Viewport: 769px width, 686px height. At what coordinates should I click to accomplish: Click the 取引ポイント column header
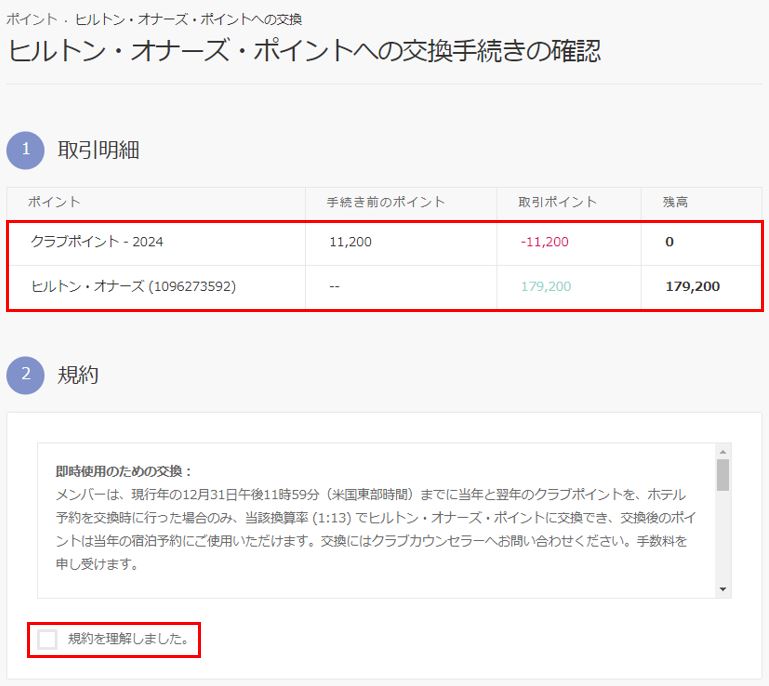pos(558,202)
